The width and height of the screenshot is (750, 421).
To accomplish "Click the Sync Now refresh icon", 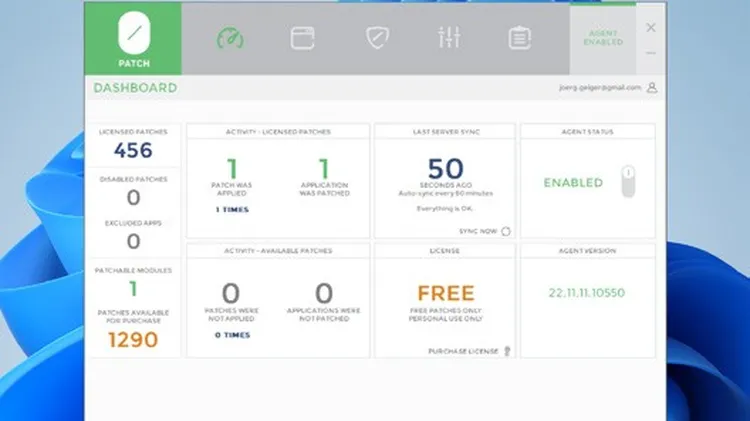I will 506,231.
